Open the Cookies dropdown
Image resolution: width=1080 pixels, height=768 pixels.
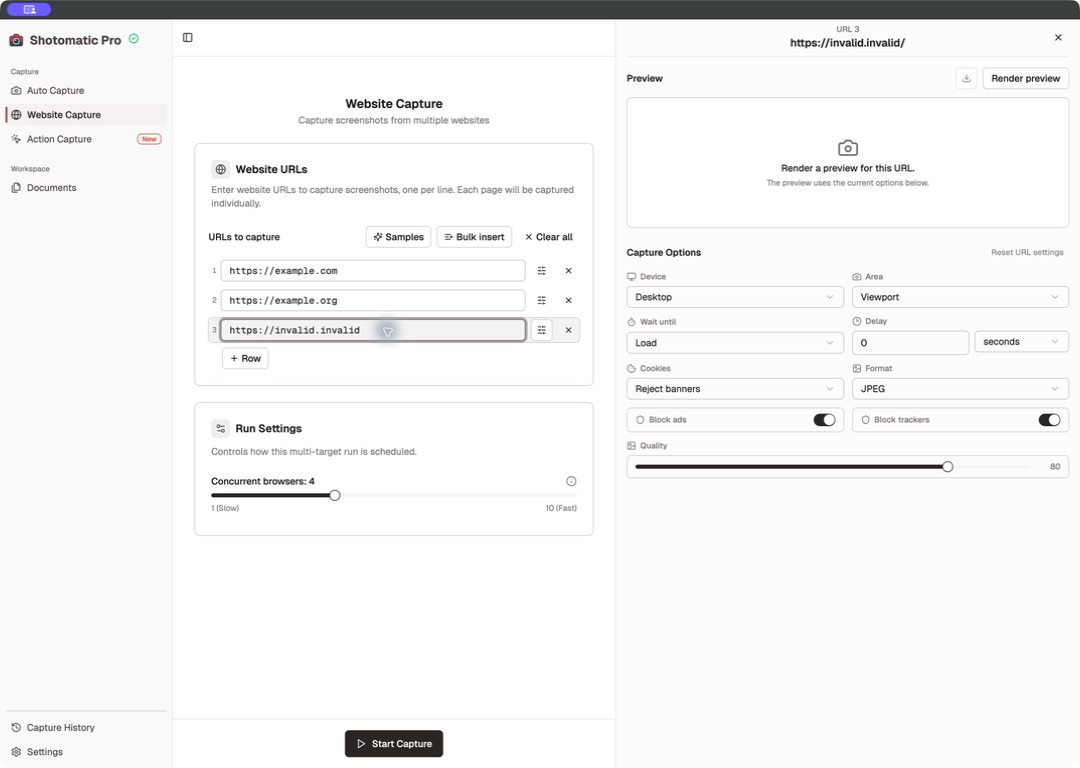pyautogui.click(x=735, y=388)
